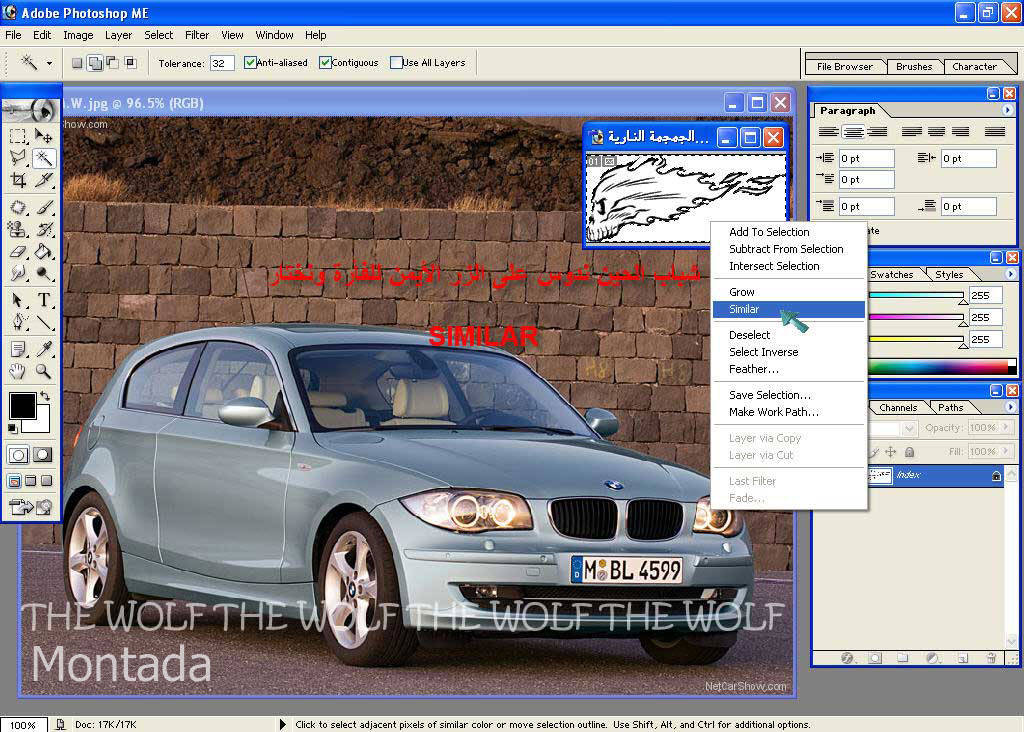This screenshot has height=732, width=1024.
Task: Select the Hand tool
Action: tap(18, 372)
